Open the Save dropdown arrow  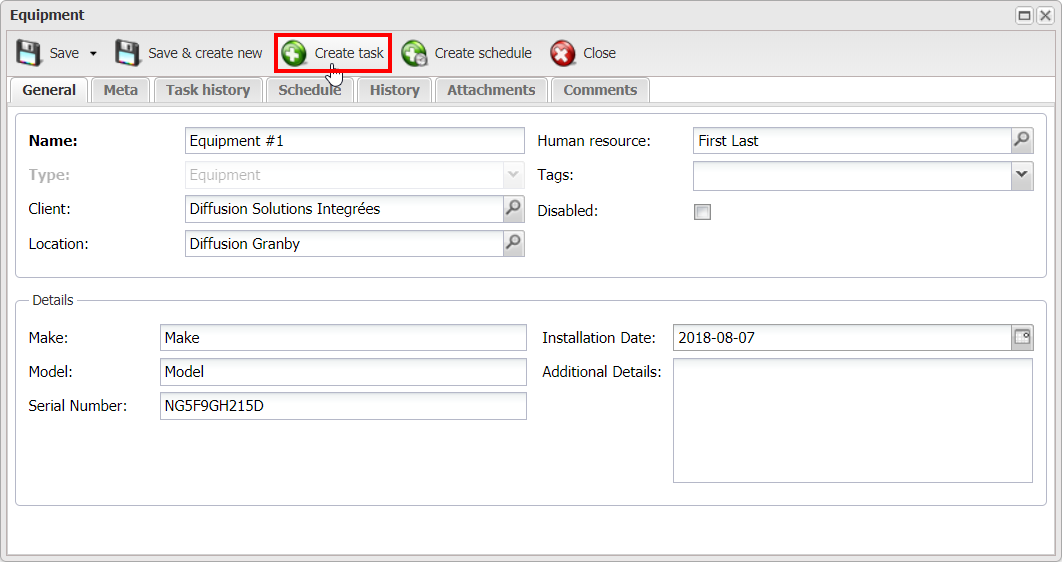click(93, 53)
